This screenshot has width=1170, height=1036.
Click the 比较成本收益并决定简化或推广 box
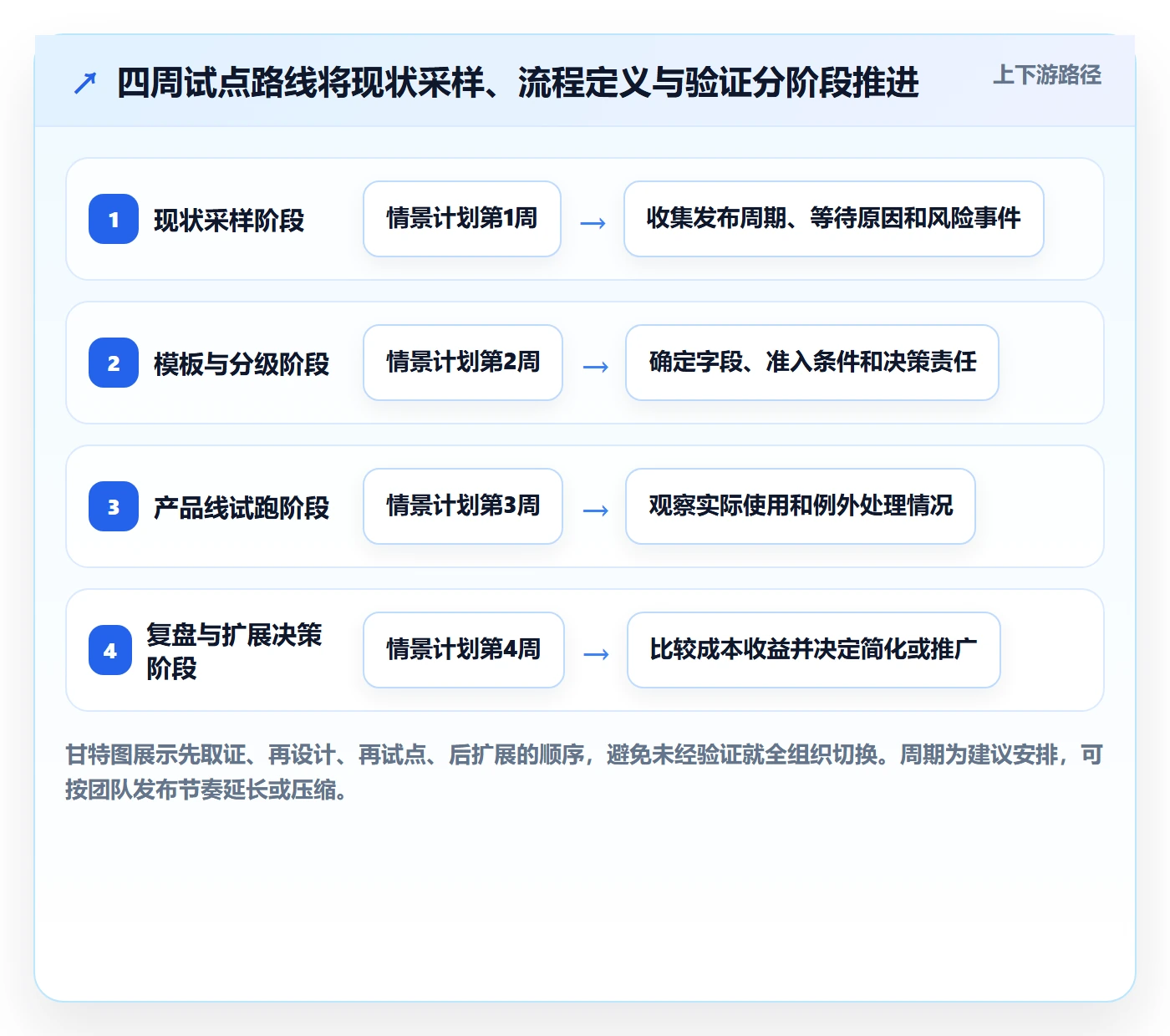coord(814,650)
